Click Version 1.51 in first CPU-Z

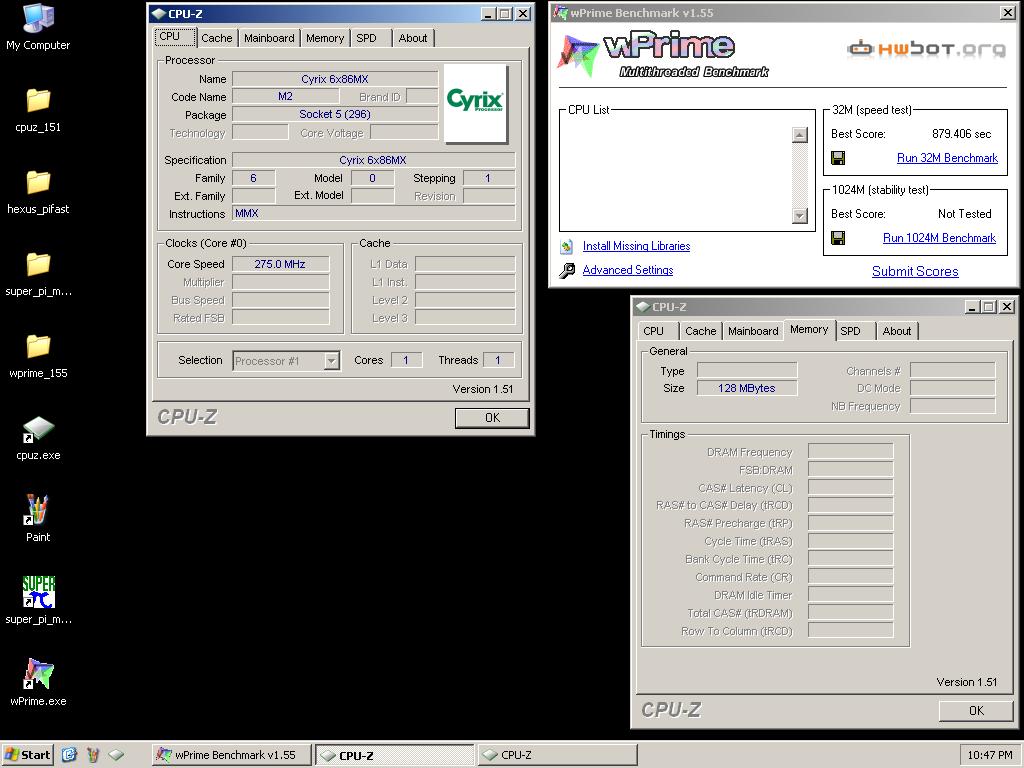[x=483, y=389]
